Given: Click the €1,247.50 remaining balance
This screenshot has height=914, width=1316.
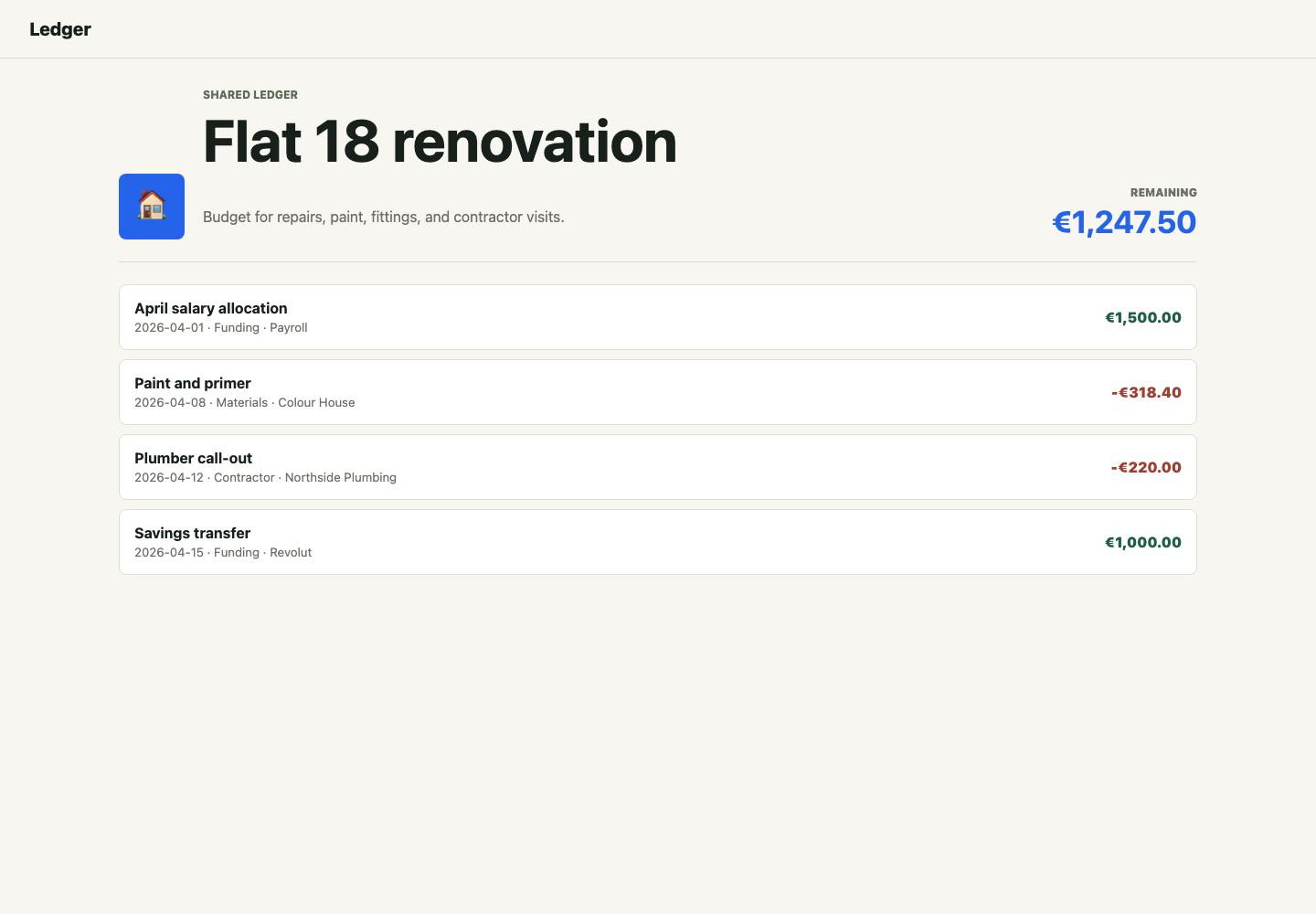Looking at the screenshot, I should 1124,222.
